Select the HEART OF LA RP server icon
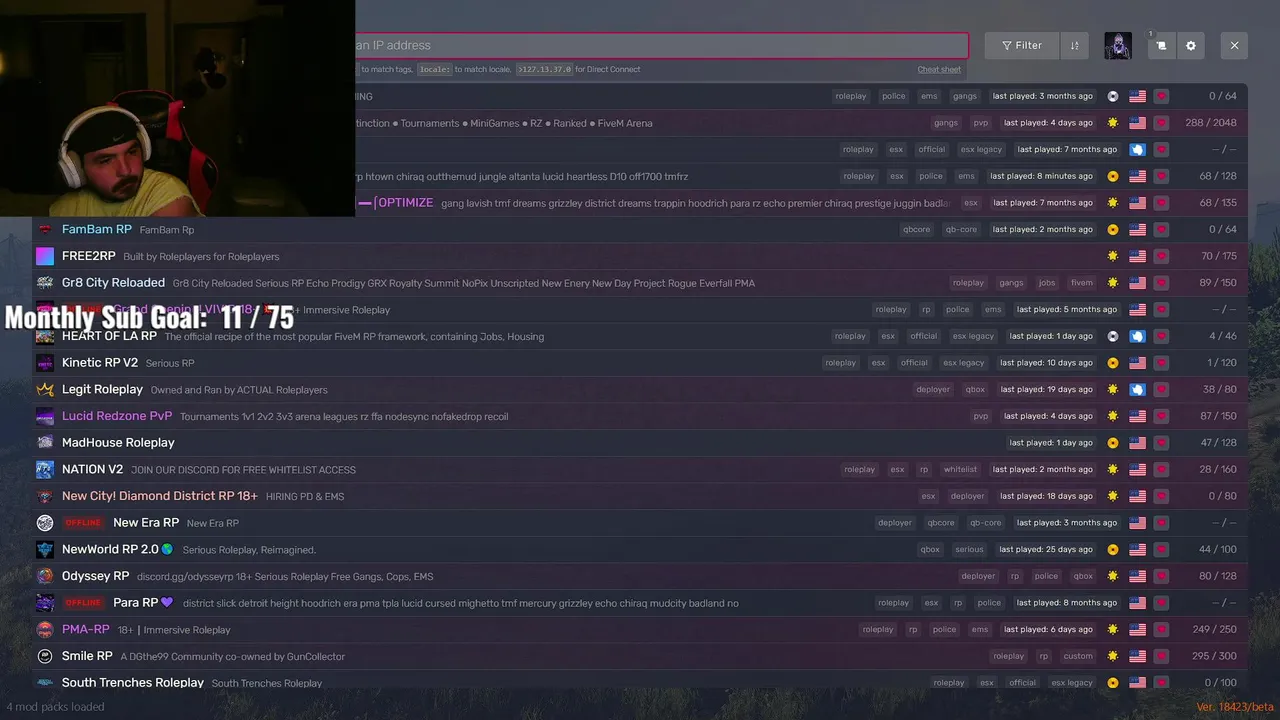The image size is (1280, 720). 45,336
